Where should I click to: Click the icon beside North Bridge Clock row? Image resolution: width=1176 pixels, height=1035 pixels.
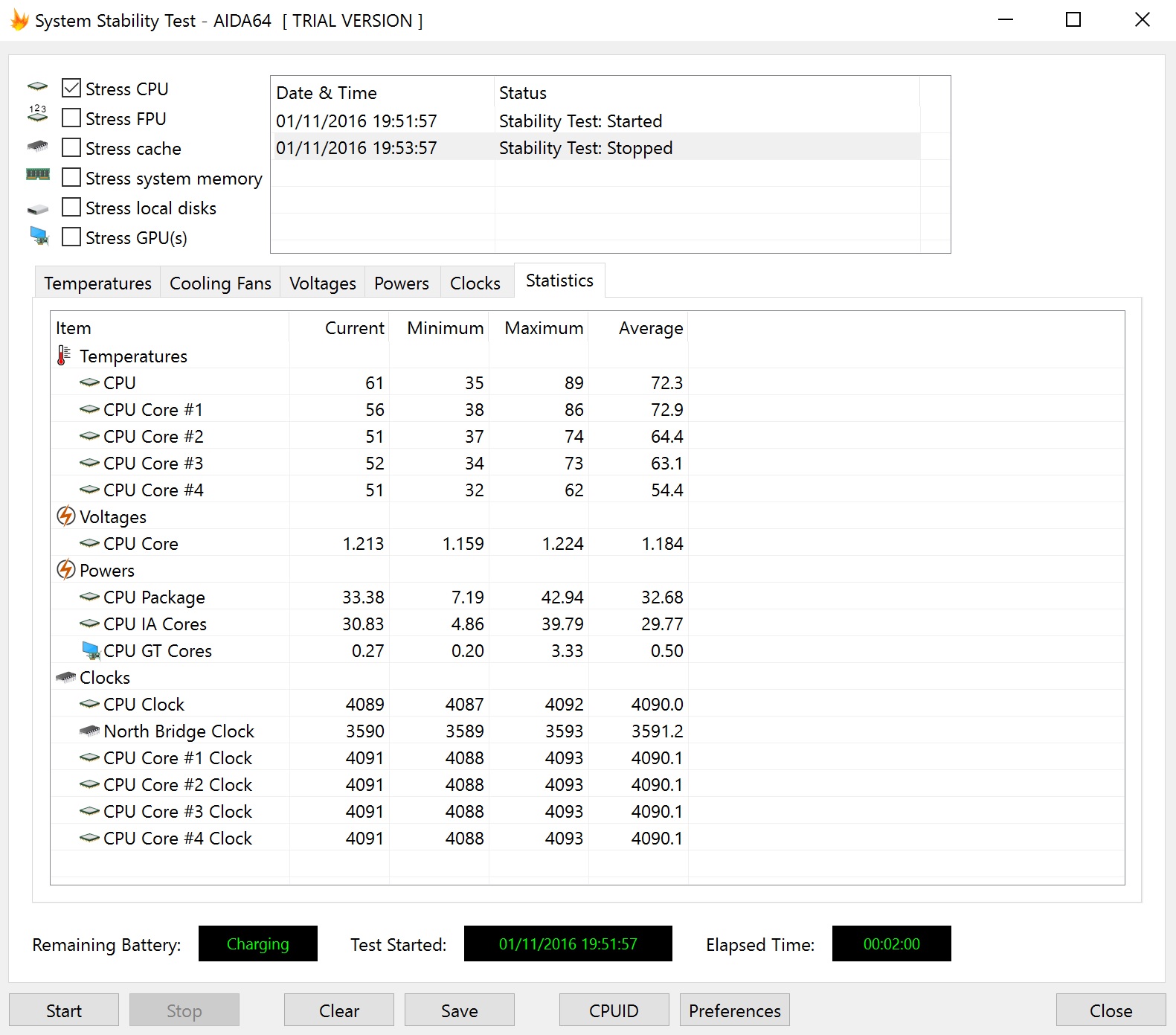pyautogui.click(x=89, y=731)
